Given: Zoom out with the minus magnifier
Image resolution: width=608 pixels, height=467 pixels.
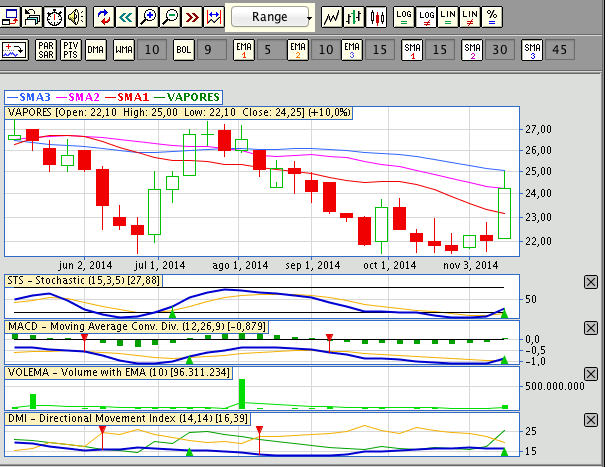Looking at the screenshot, I should click(170, 17).
